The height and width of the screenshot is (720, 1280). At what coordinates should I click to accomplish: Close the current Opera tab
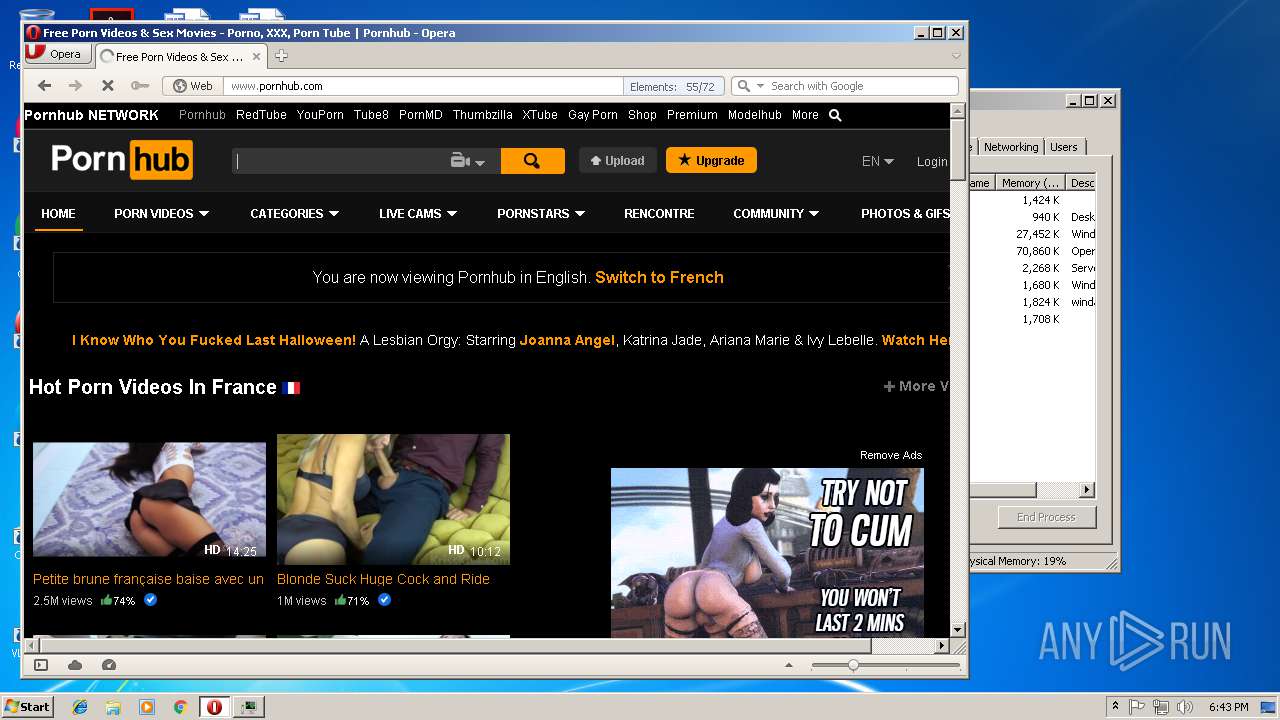click(257, 57)
